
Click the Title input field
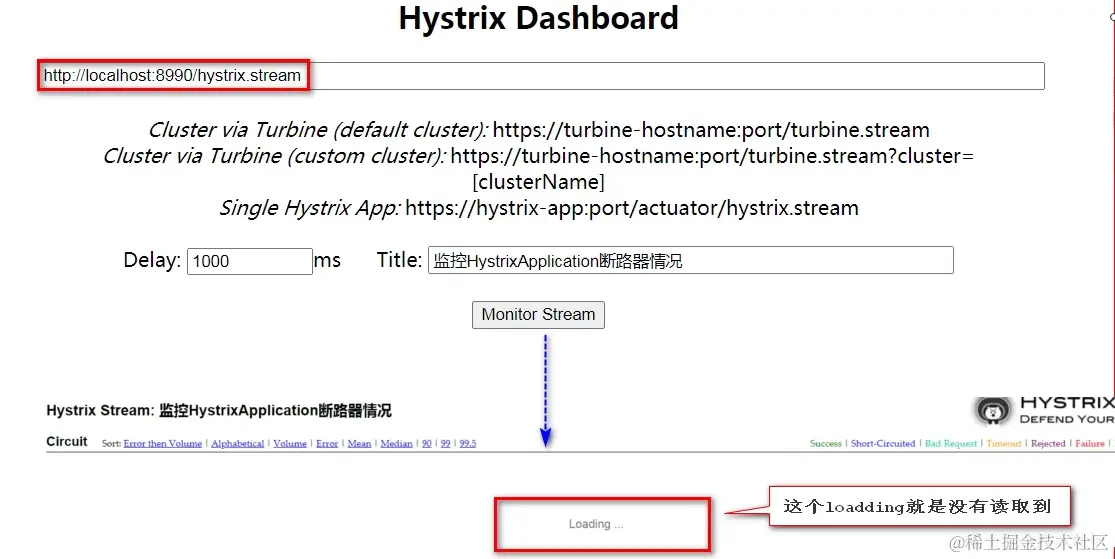pyautogui.click(x=690, y=260)
